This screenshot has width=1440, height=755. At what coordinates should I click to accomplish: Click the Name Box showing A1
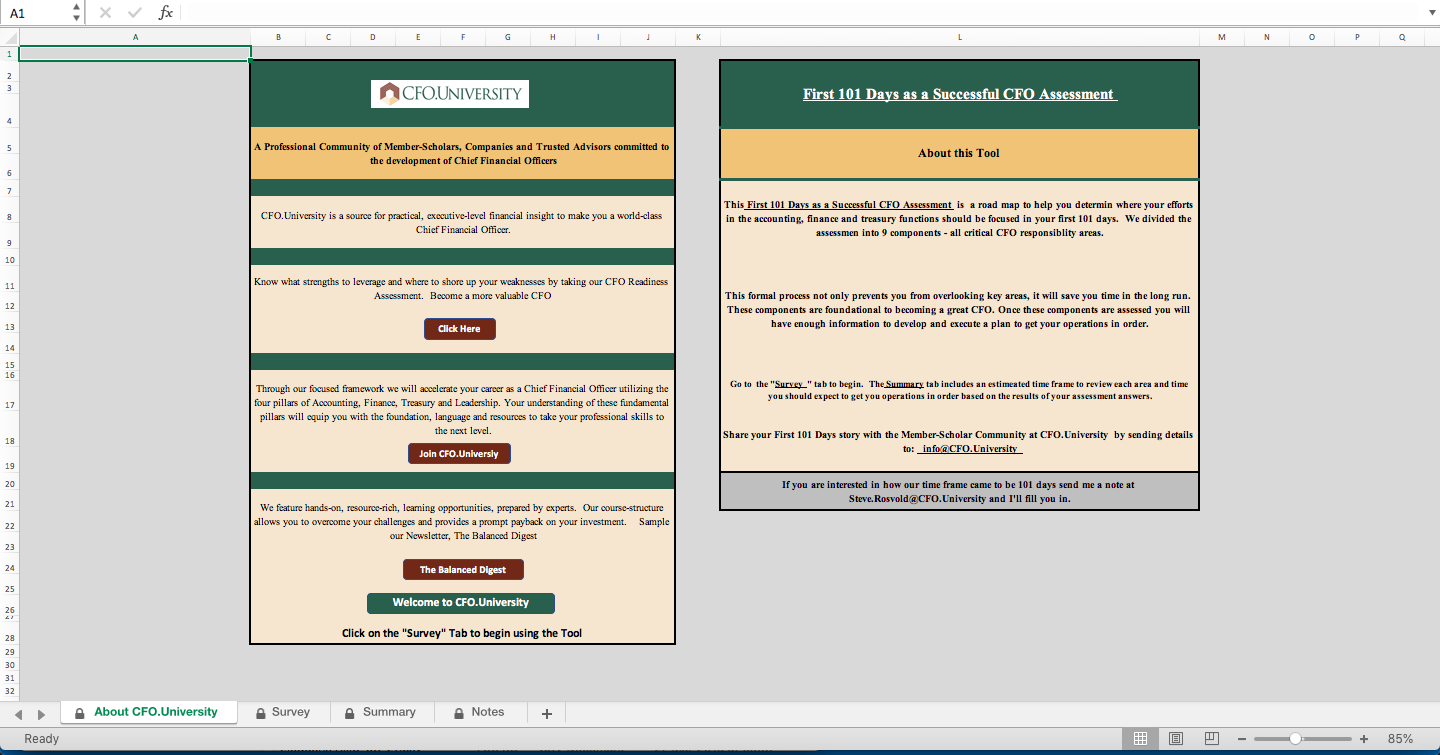[x=36, y=13]
